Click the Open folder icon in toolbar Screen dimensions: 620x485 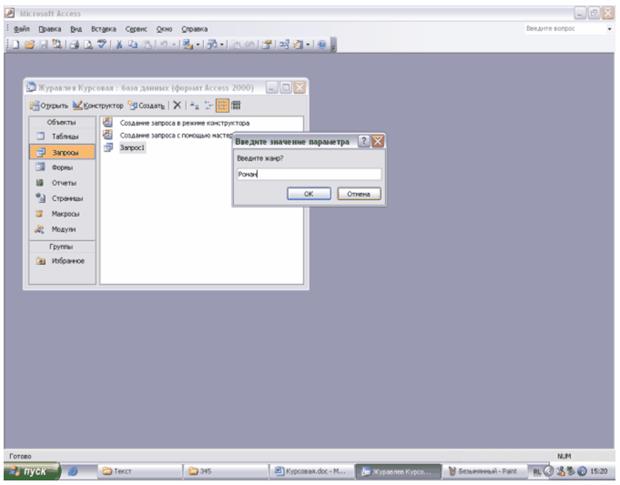tap(29, 44)
